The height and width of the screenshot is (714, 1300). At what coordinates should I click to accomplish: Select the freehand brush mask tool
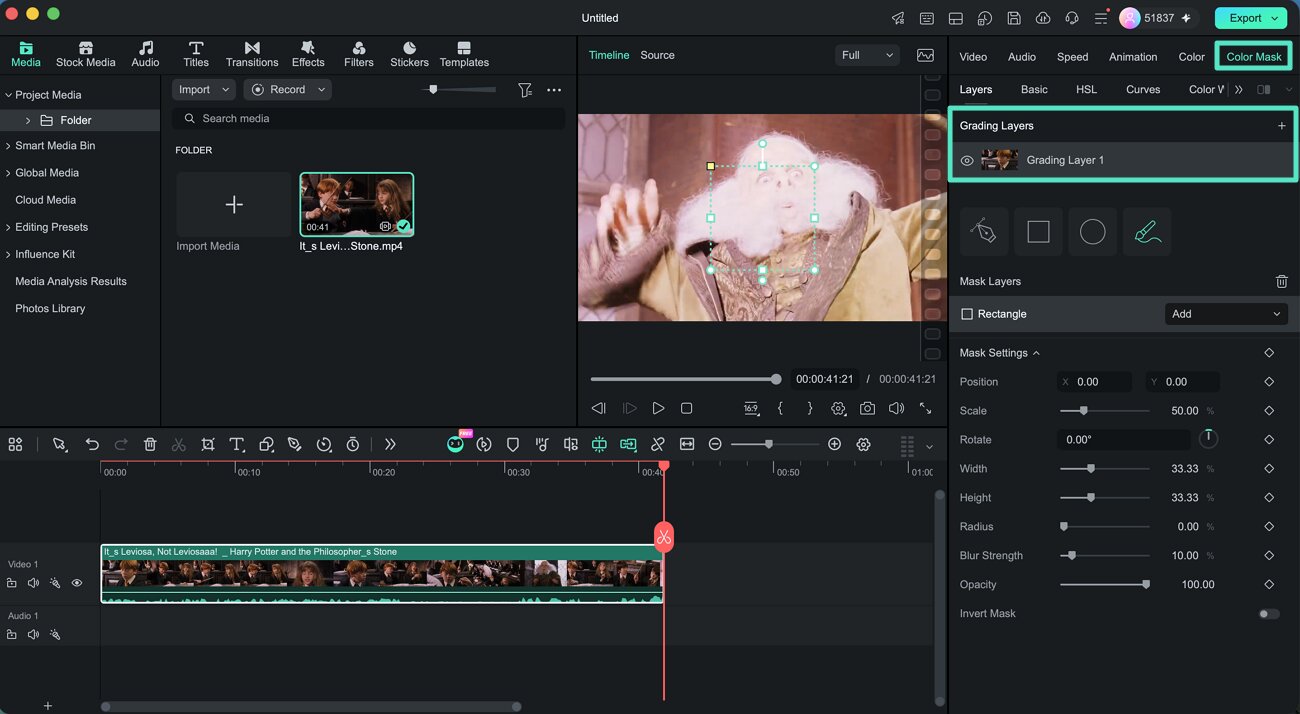(x=1147, y=232)
